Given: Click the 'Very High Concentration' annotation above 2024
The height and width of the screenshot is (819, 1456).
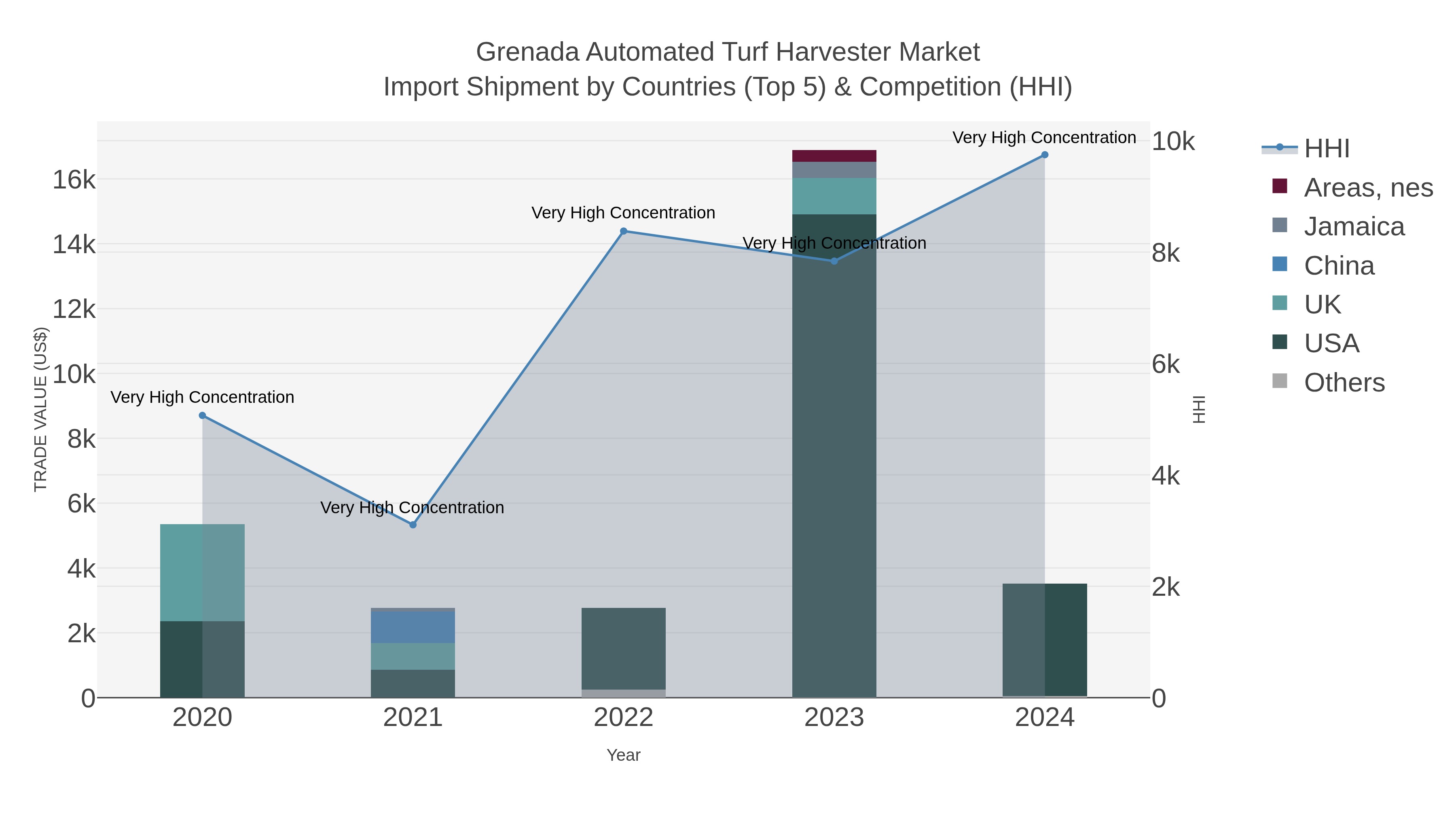Looking at the screenshot, I should click(1044, 138).
